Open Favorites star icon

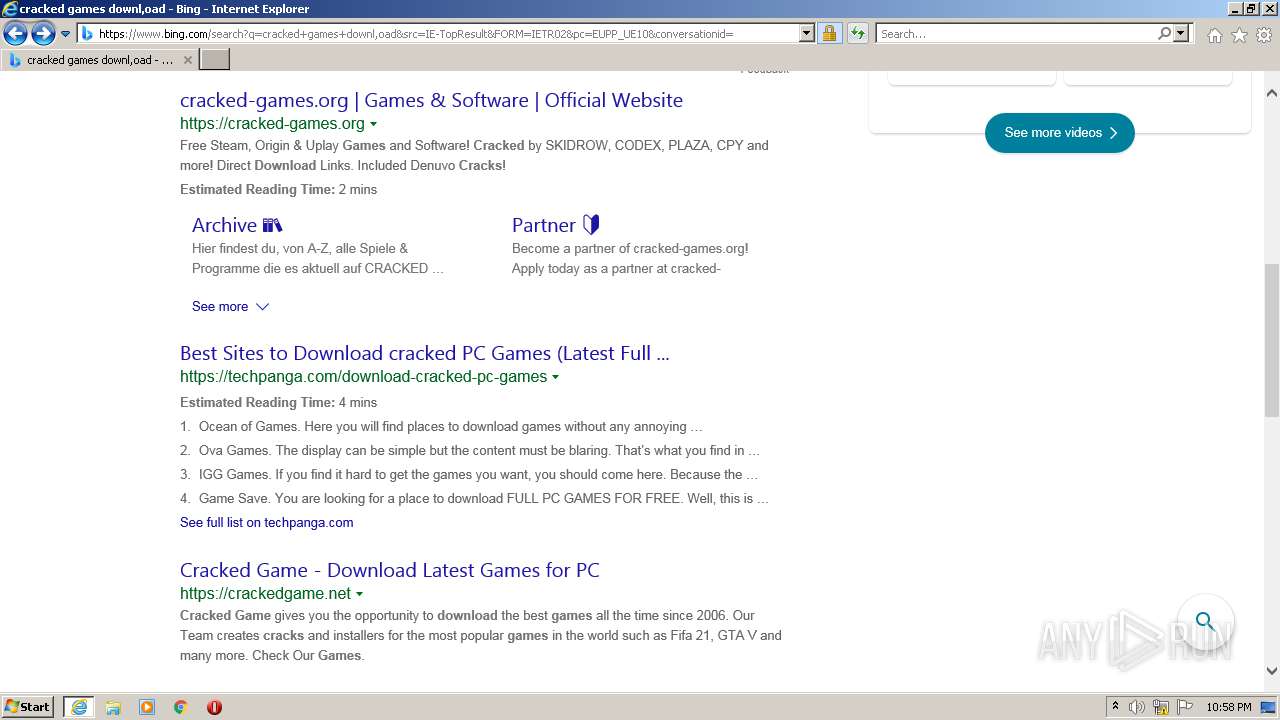1239,35
